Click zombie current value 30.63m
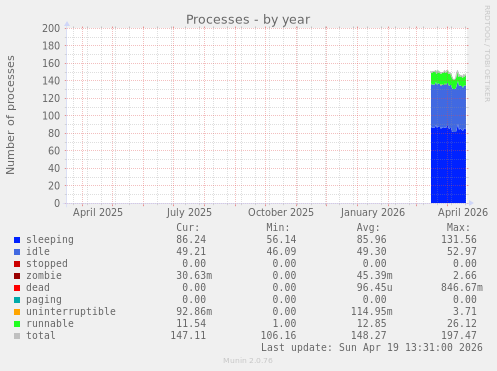 (194, 275)
